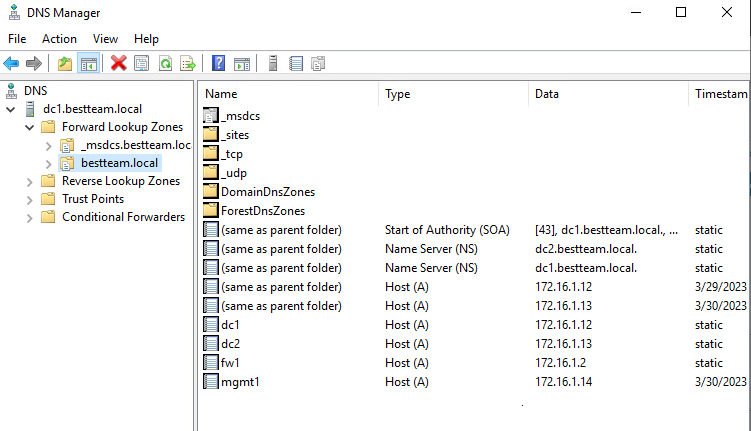Screen dimensions: 751x431
Task: Click the red Delete X icon
Action: tap(118, 63)
